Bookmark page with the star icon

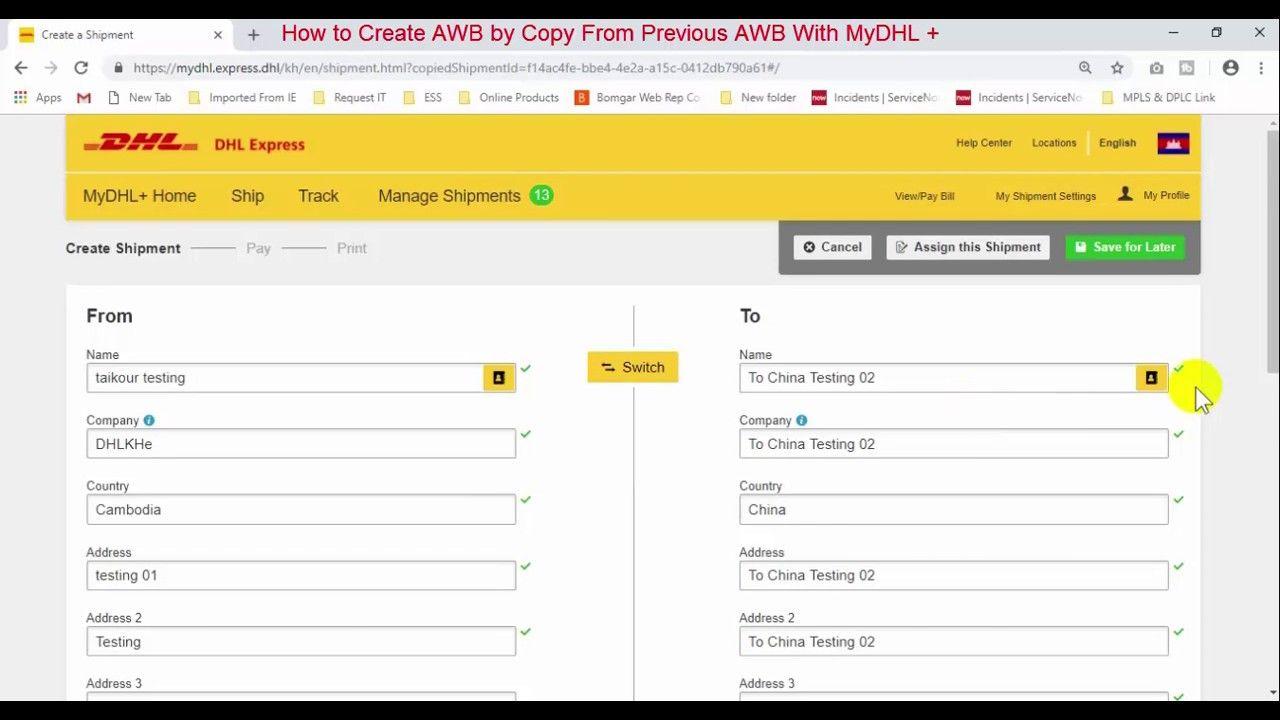pos(1117,68)
